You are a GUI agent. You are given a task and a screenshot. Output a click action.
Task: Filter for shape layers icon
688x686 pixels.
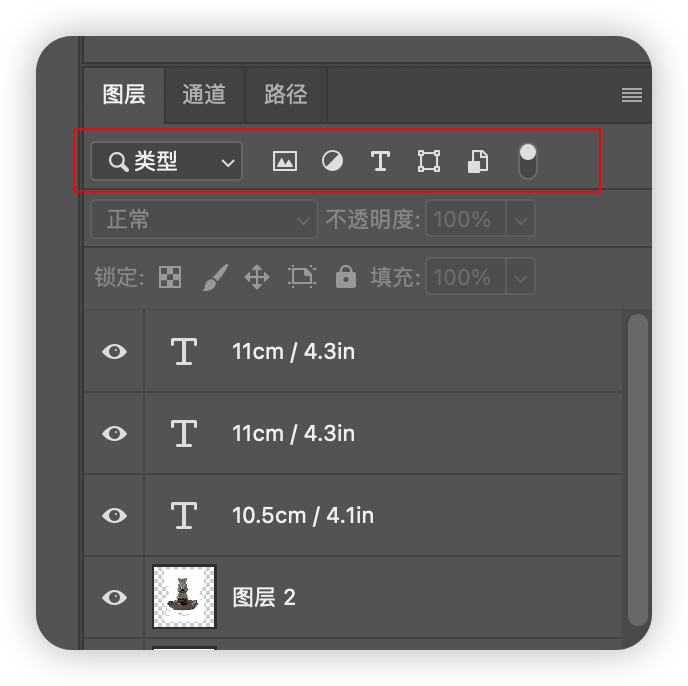[429, 161]
